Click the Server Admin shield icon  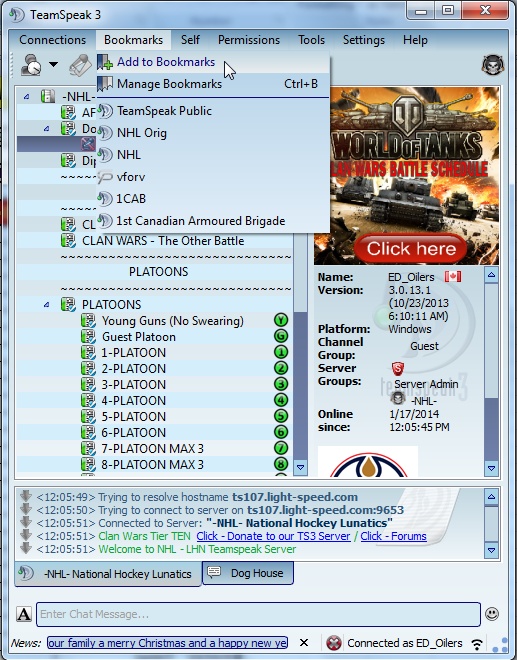click(398, 369)
